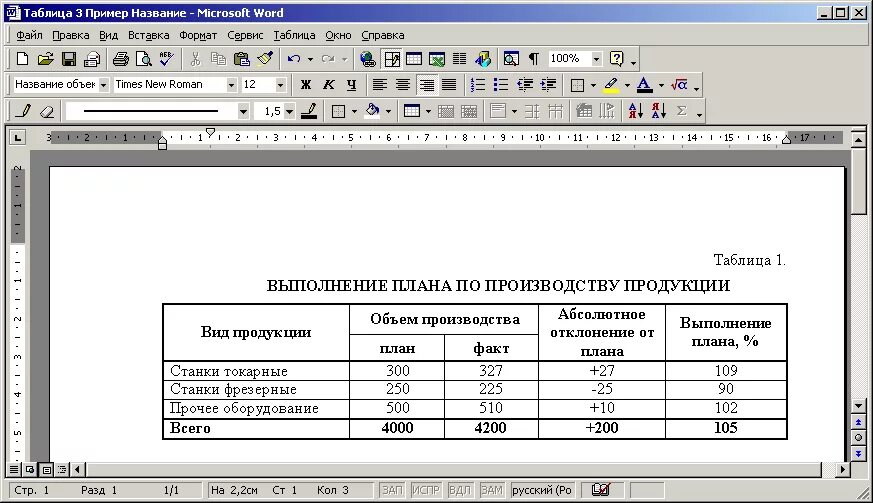
Task: Open the style dropdown 'Название объек'
Action: [x=104, y=85]
